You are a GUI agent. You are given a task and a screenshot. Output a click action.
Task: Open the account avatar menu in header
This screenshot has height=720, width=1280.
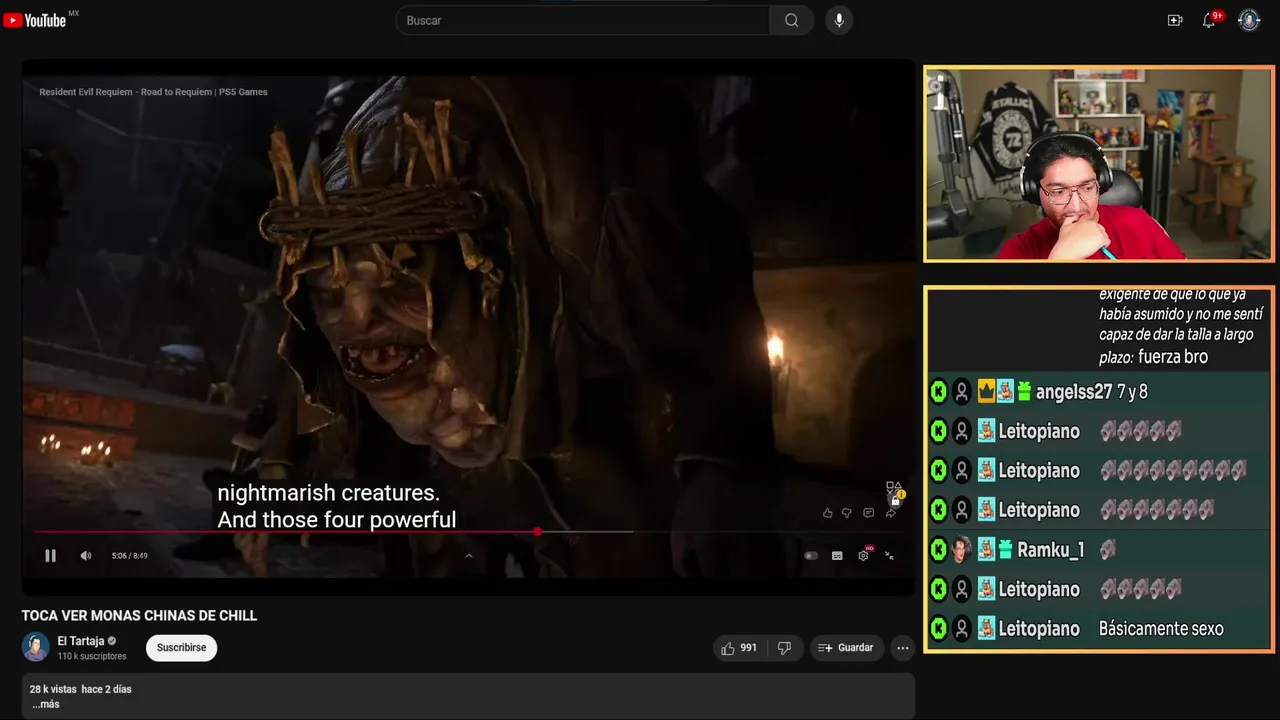pos(1249,20)
